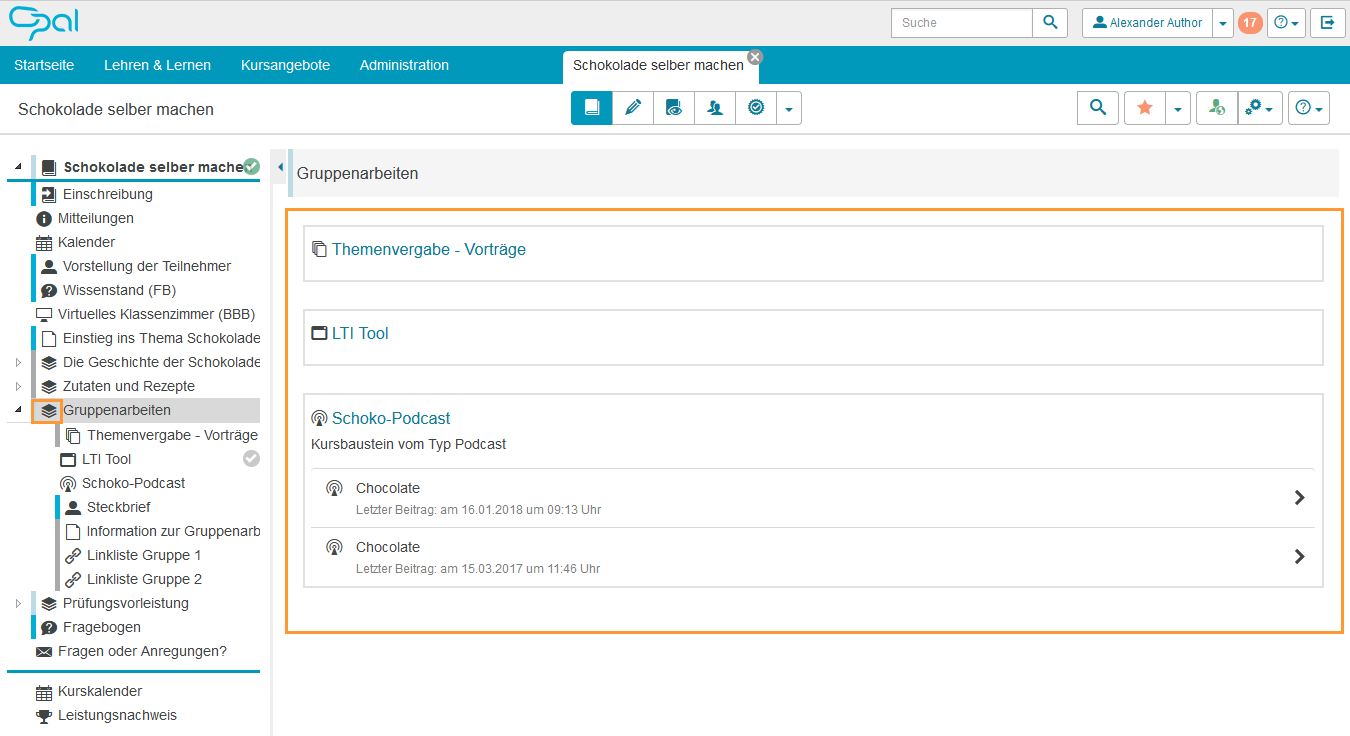Open the course editor pencil icon
The image size is (1350, 736).
click(x=632, y=108)
